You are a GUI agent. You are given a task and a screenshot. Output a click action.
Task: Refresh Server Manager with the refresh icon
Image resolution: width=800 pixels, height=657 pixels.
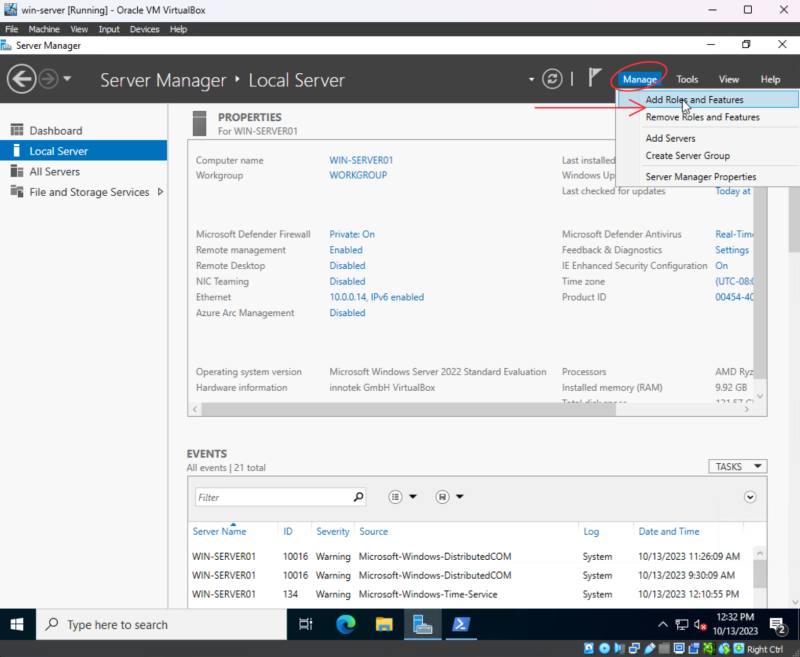coord(552,79)
